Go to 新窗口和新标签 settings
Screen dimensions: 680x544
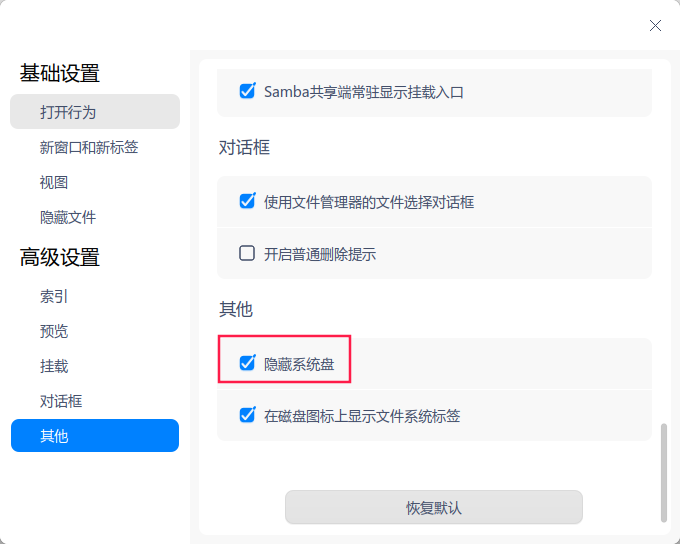89,147
